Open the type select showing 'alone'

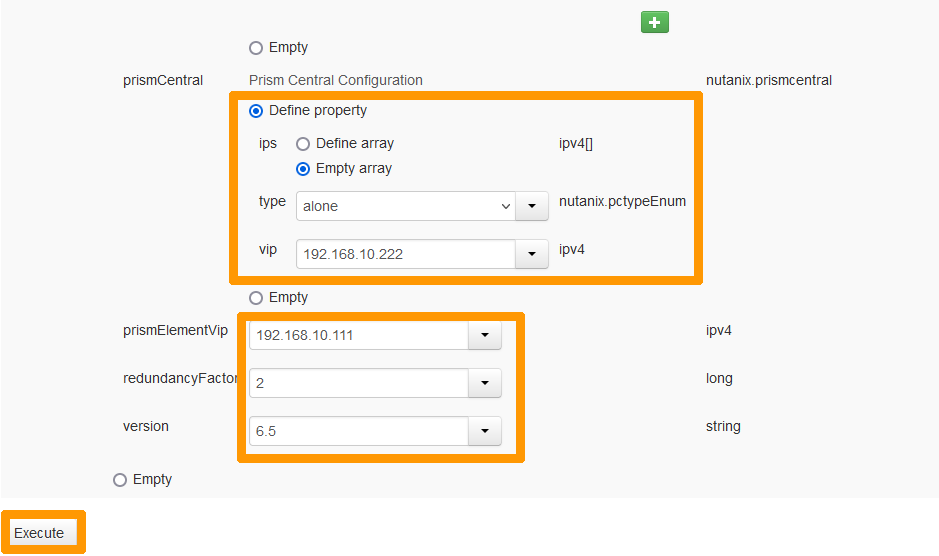pos(405,206)
